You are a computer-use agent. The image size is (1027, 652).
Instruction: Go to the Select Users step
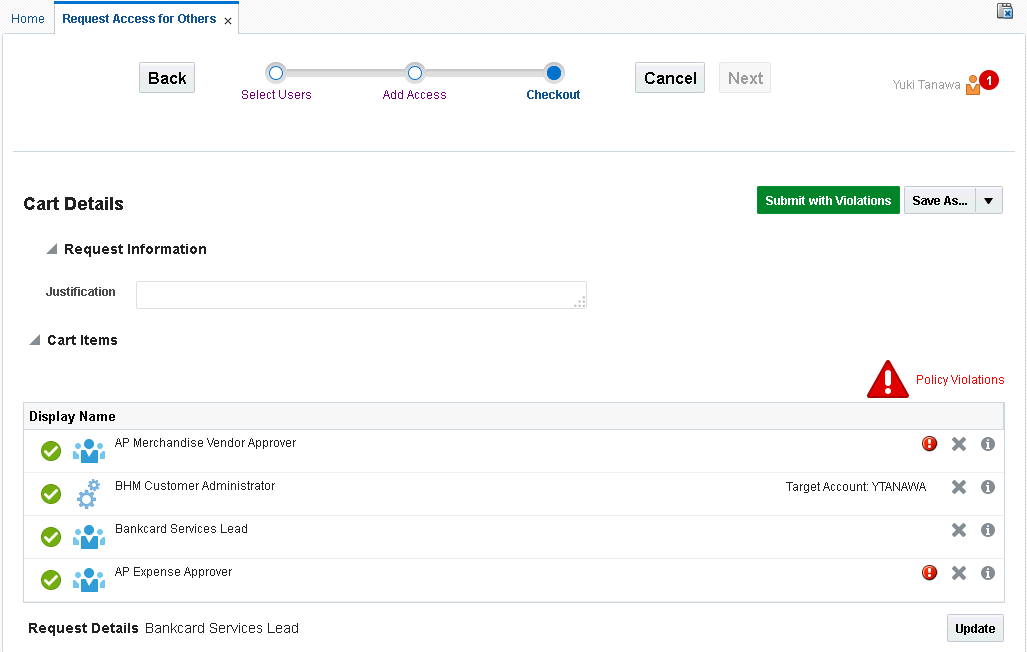point(276,94)
